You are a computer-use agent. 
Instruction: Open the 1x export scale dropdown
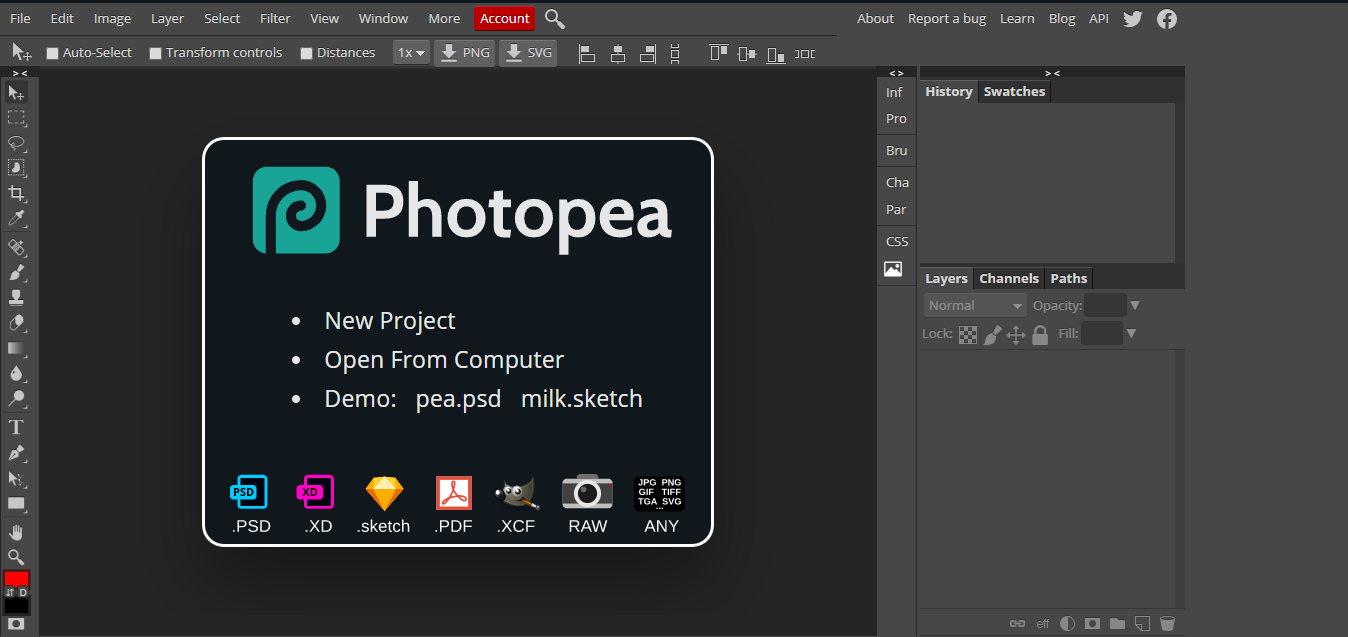[x=412, y=53]
